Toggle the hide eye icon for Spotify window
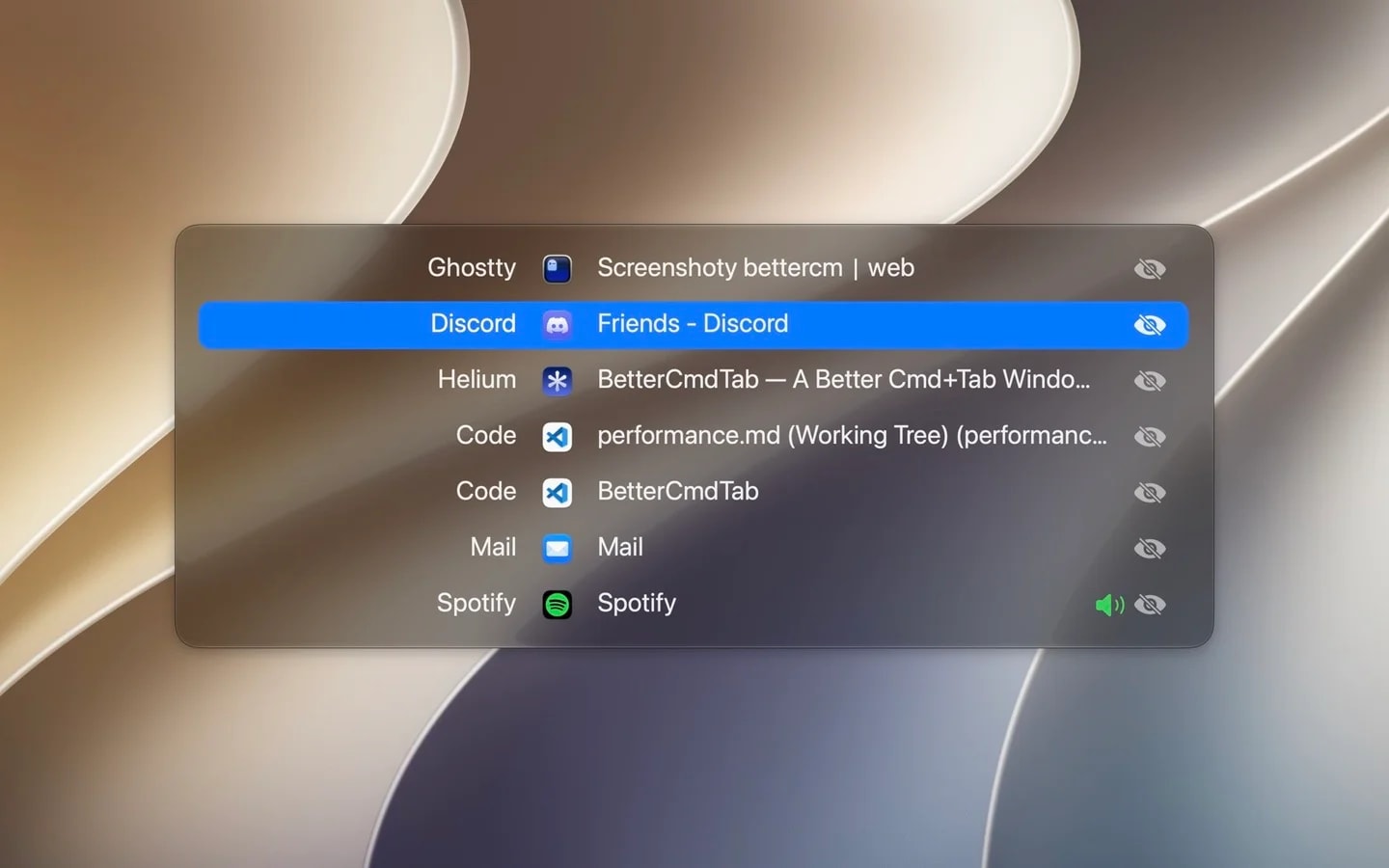Screen dimensions: 1389x868 [x=1150, y=605]
